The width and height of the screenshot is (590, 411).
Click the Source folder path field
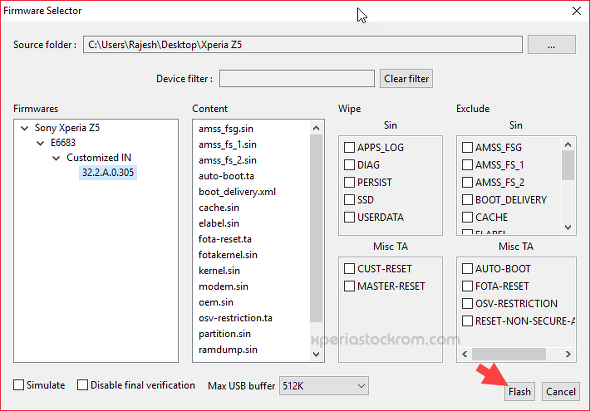point(303,45)
